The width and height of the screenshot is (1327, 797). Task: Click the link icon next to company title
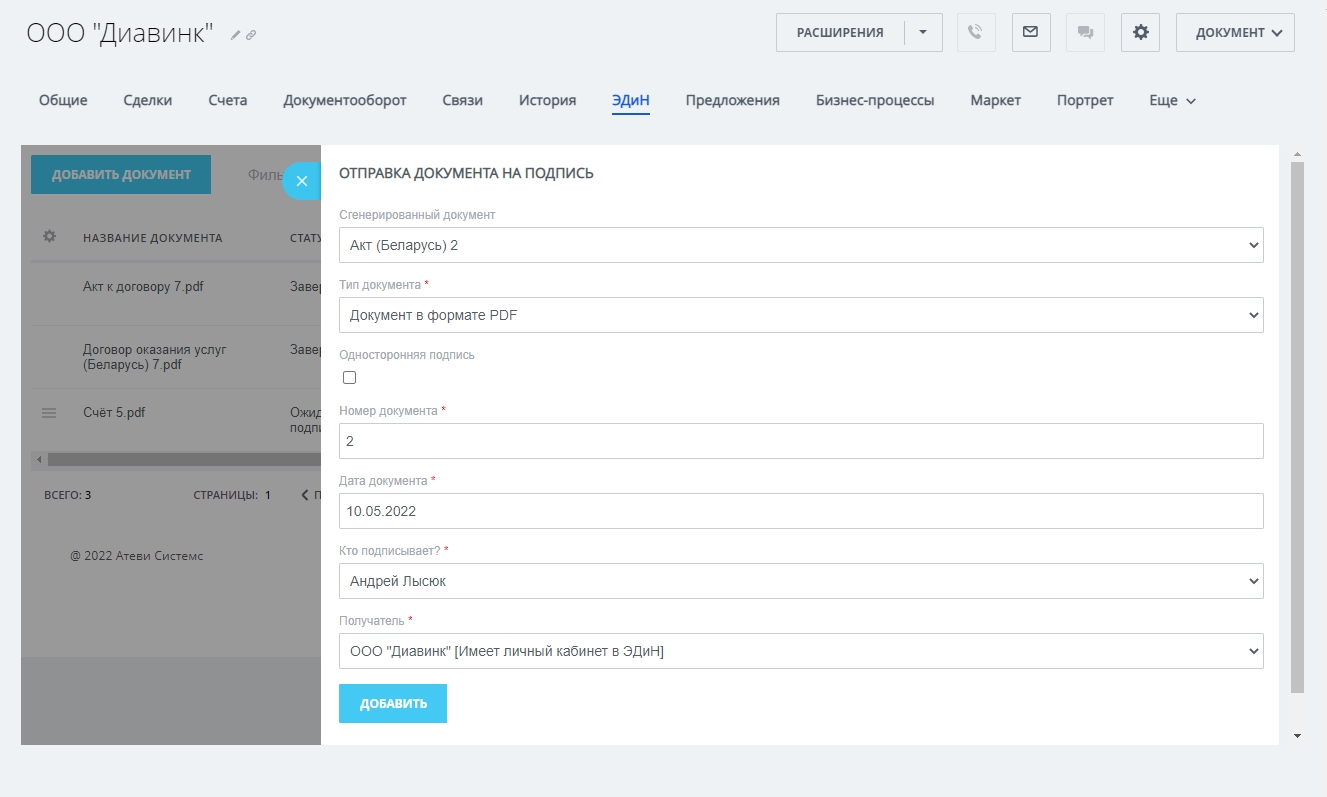point(251,35)
